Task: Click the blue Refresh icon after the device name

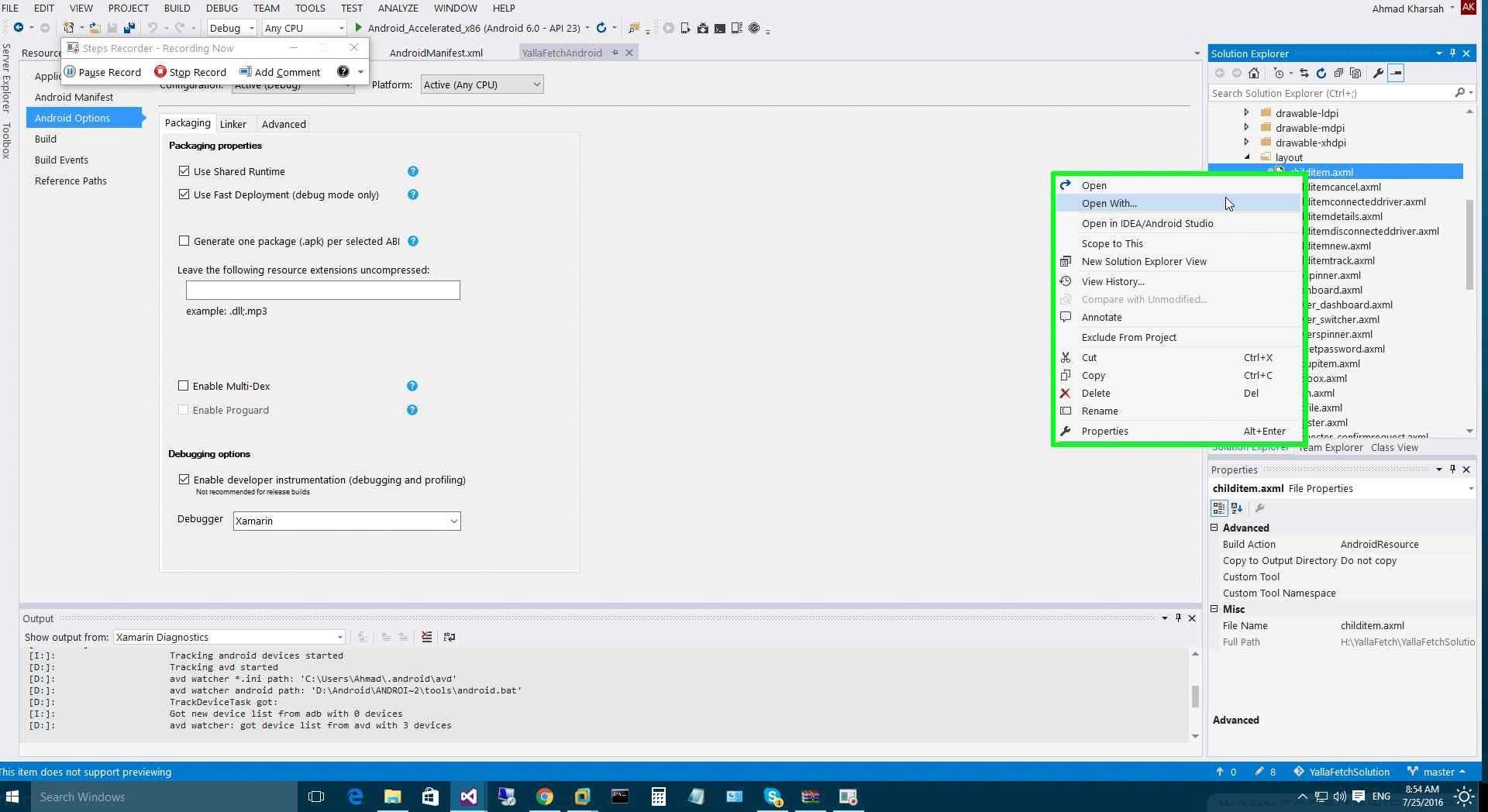Action: (601, 28)
